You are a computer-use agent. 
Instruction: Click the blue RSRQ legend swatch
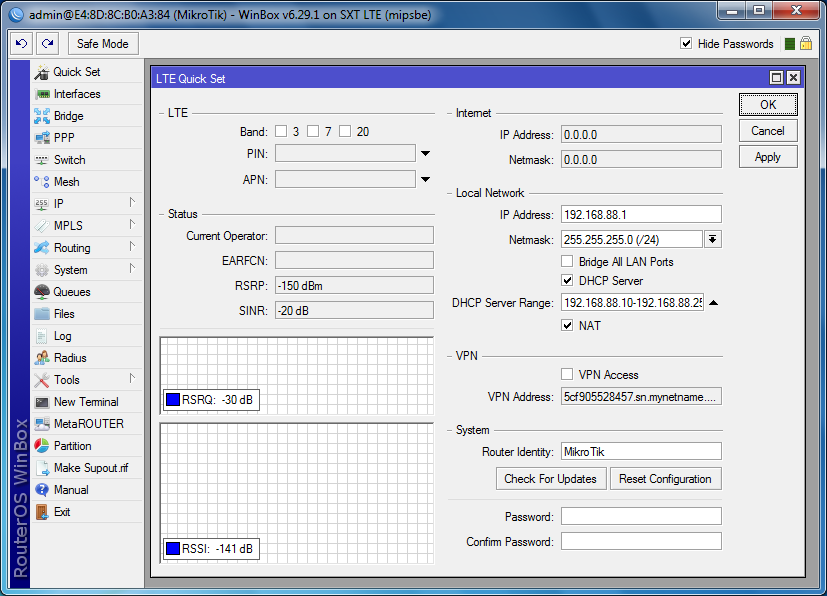[173, 401]
